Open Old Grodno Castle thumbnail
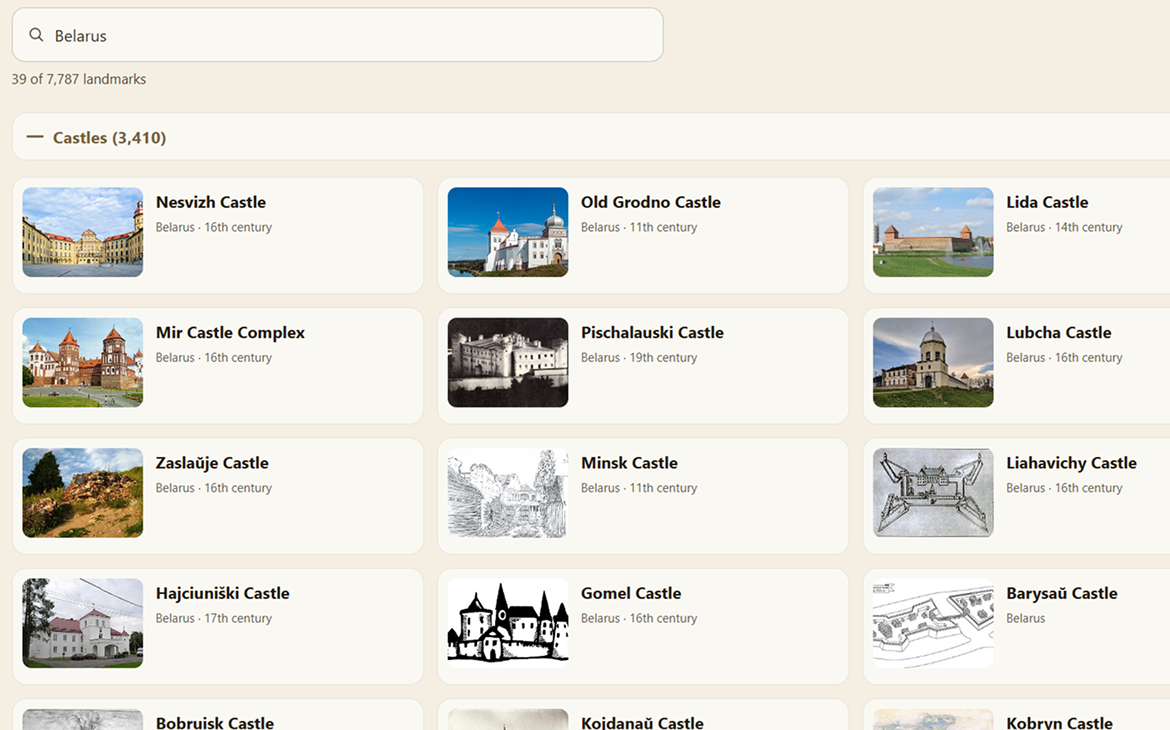1170x730 pixels. coord(508,232)
